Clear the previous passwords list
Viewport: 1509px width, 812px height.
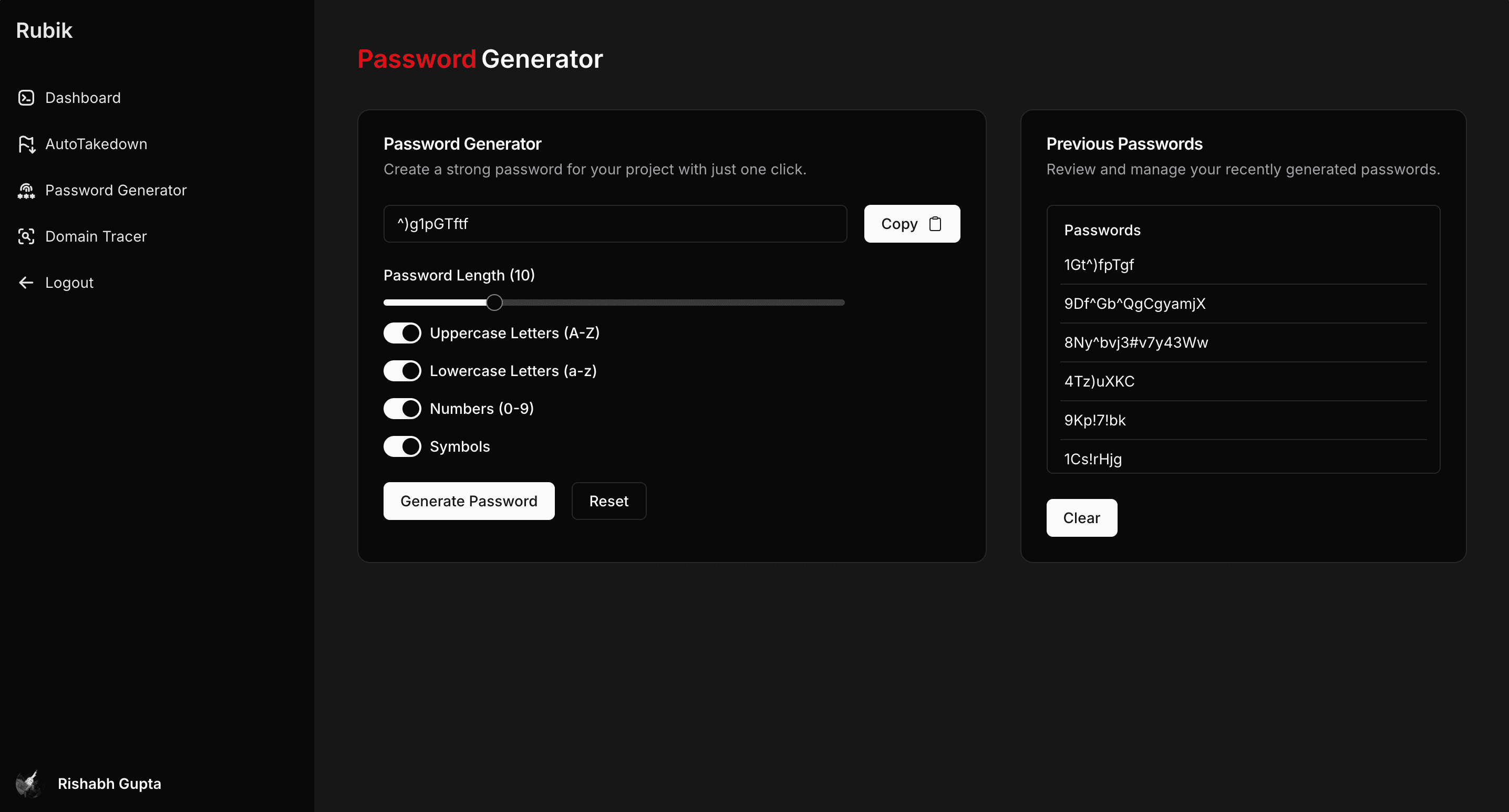point(1081,518)
